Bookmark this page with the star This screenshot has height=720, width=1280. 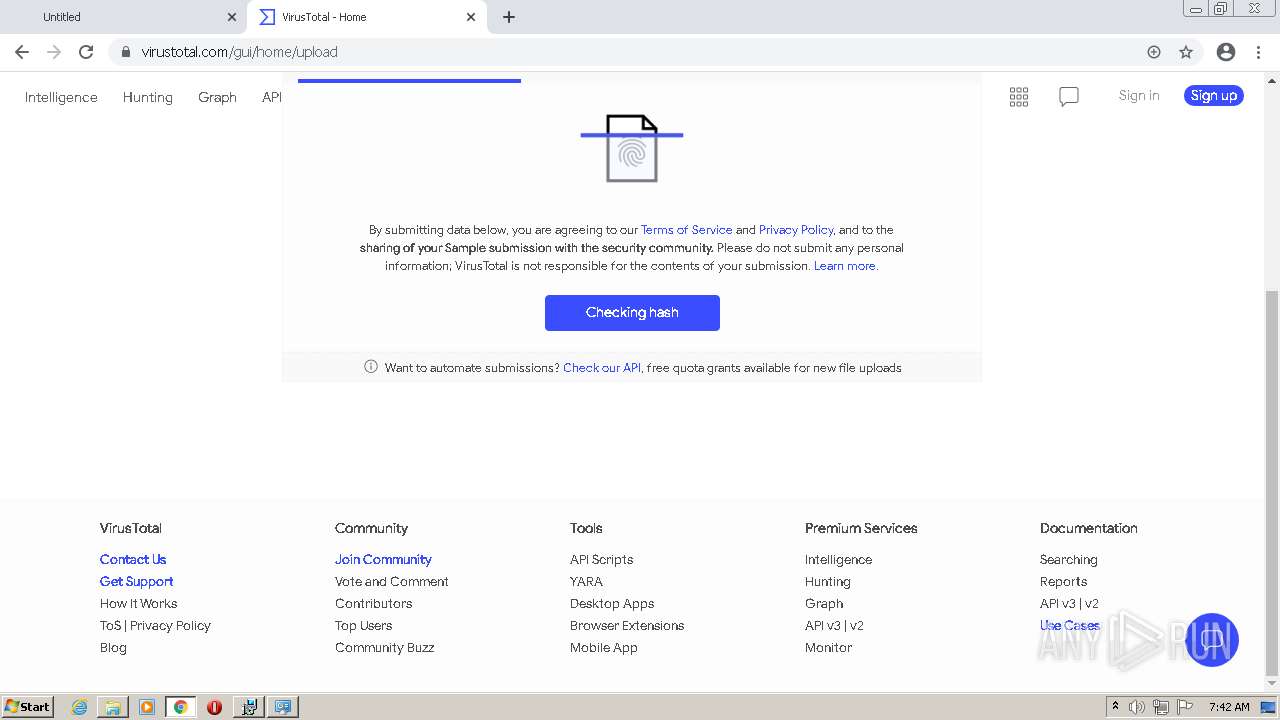(1186, 52)
